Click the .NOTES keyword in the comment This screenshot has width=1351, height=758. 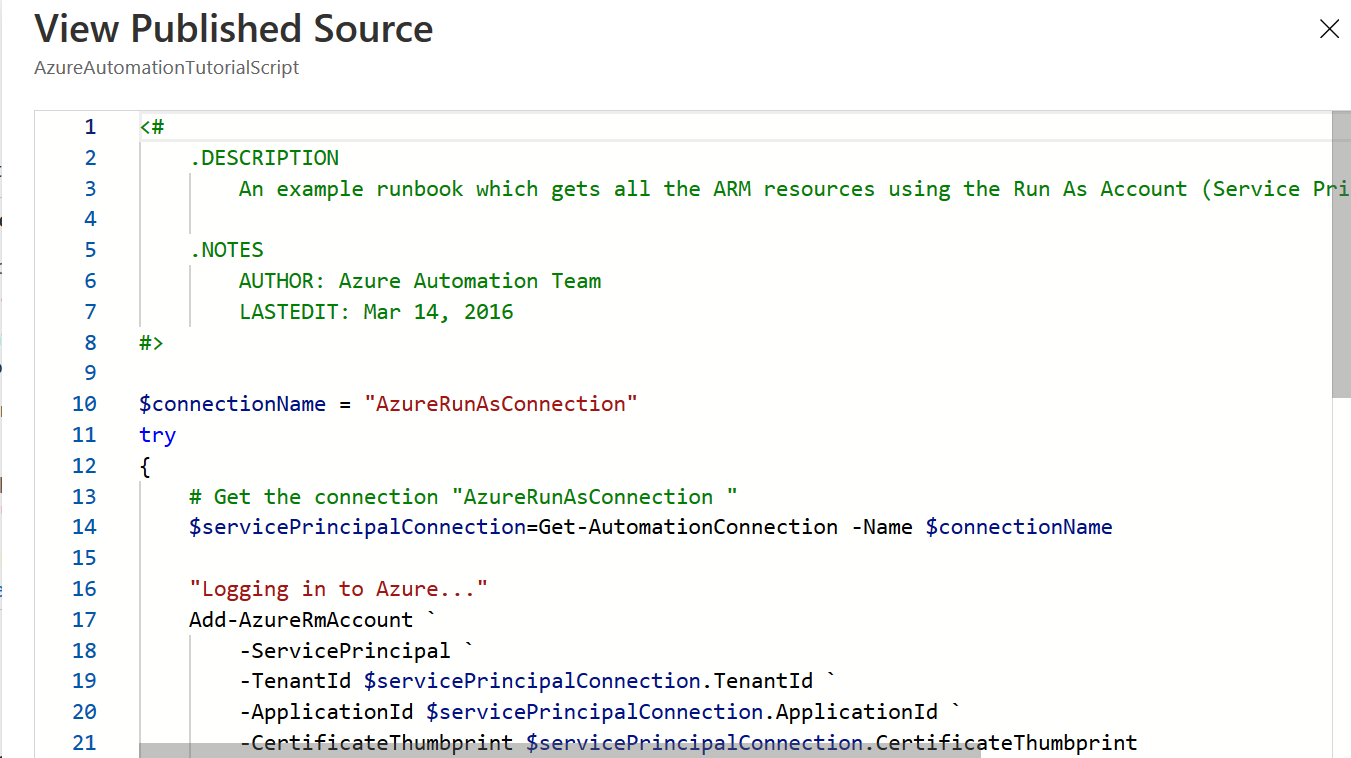click(x=226, y=250)
